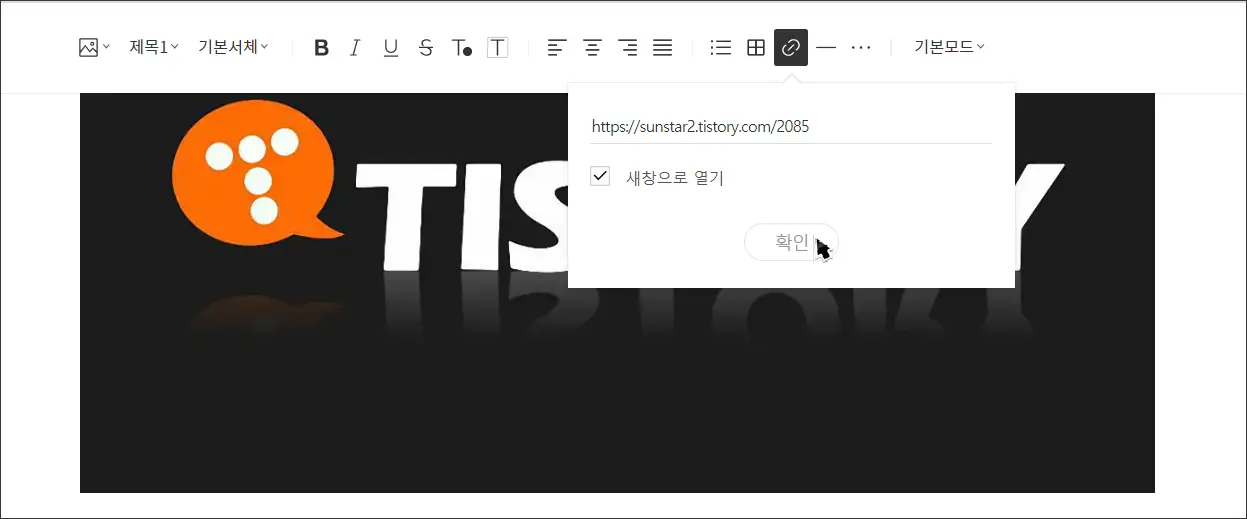Click the link URL input field
The height and width of the screenshot is (519, 1247).
pyautogui.click(x=791, y=127)
